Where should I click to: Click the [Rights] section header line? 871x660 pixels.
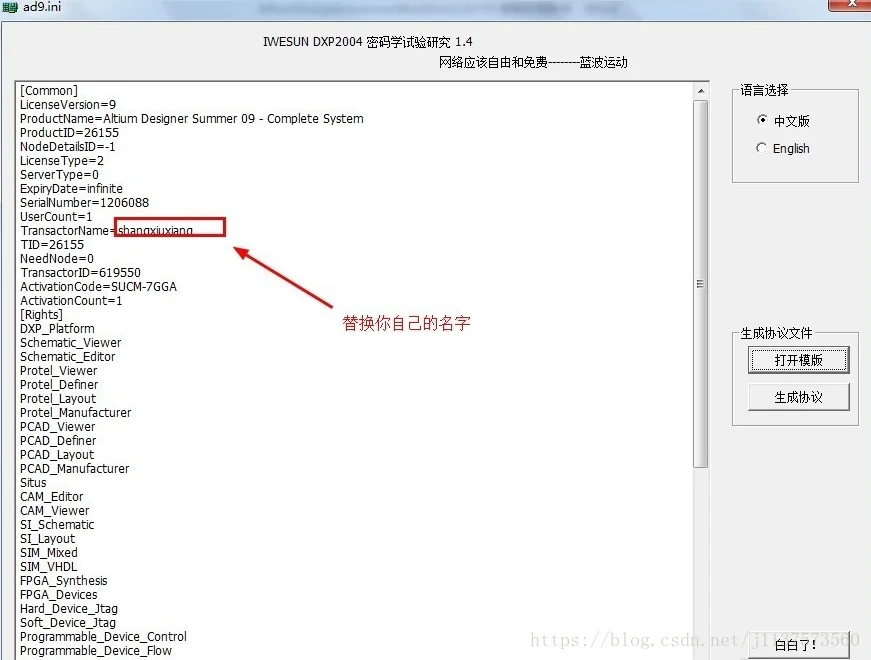click(x=41, y=314)
